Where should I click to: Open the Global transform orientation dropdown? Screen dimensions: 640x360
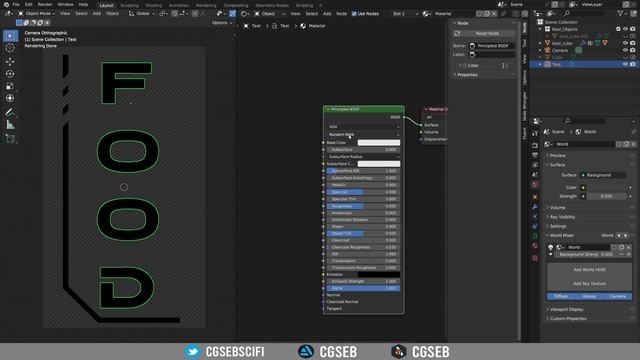tap(142, 13)
